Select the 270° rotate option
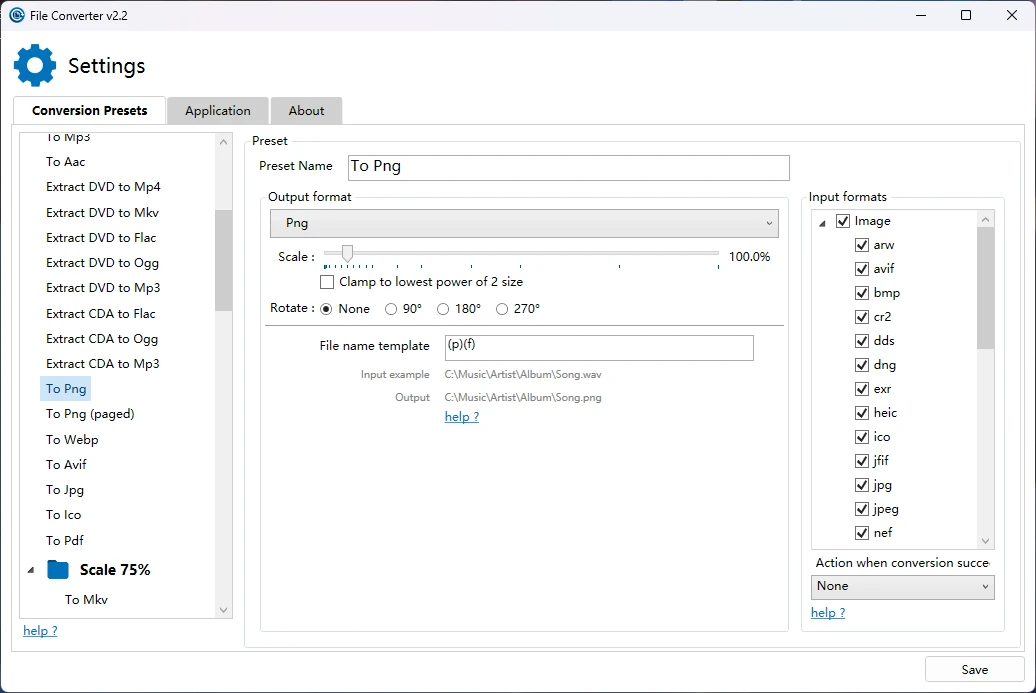 [501, 309]
